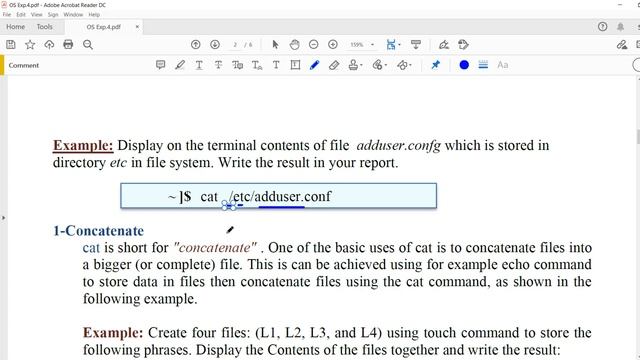Click the 'cat /etc/adduser.conf' command text

[x=266, y=196]
